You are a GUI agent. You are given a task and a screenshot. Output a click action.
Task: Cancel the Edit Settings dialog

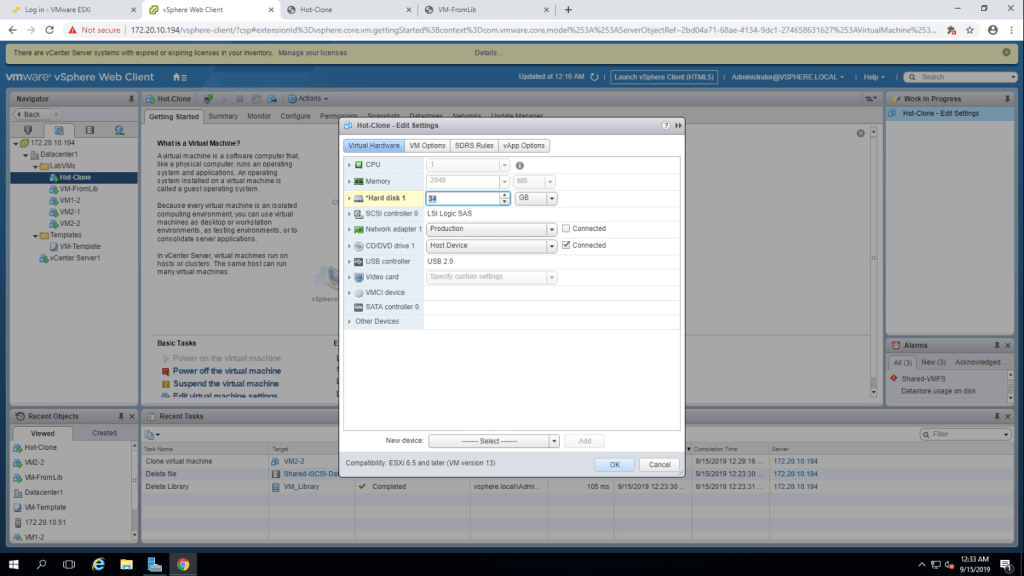659,465
